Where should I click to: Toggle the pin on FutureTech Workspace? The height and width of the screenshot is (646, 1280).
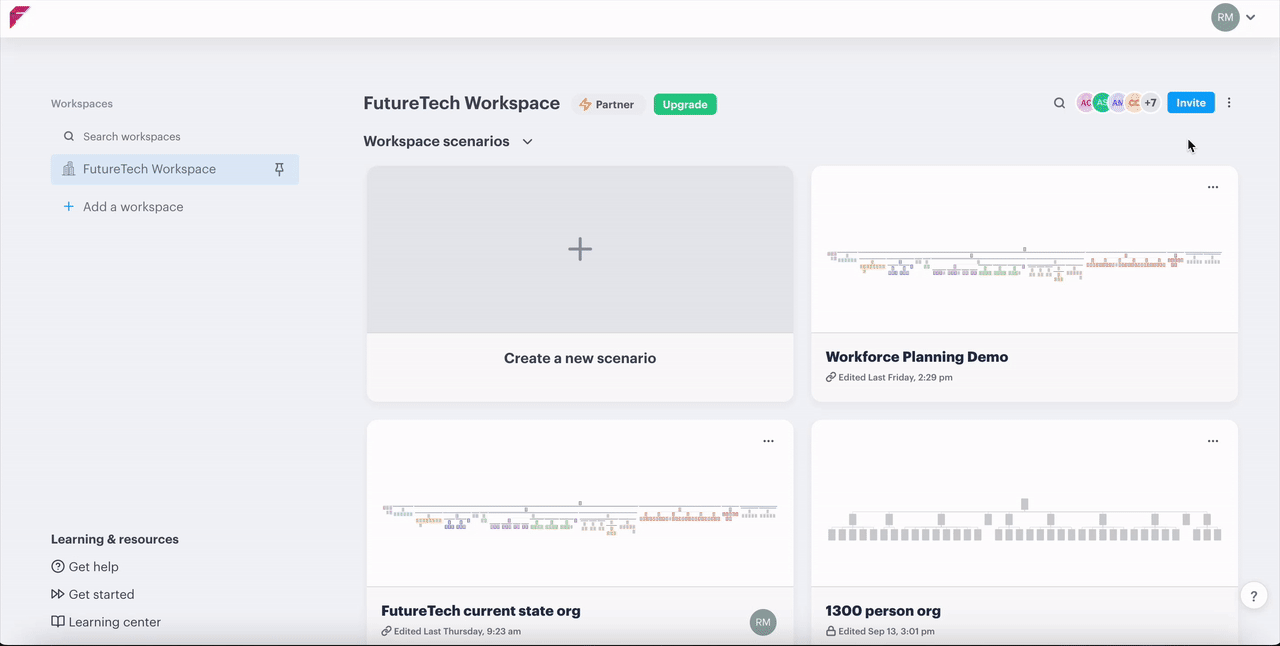pos(279,170)
